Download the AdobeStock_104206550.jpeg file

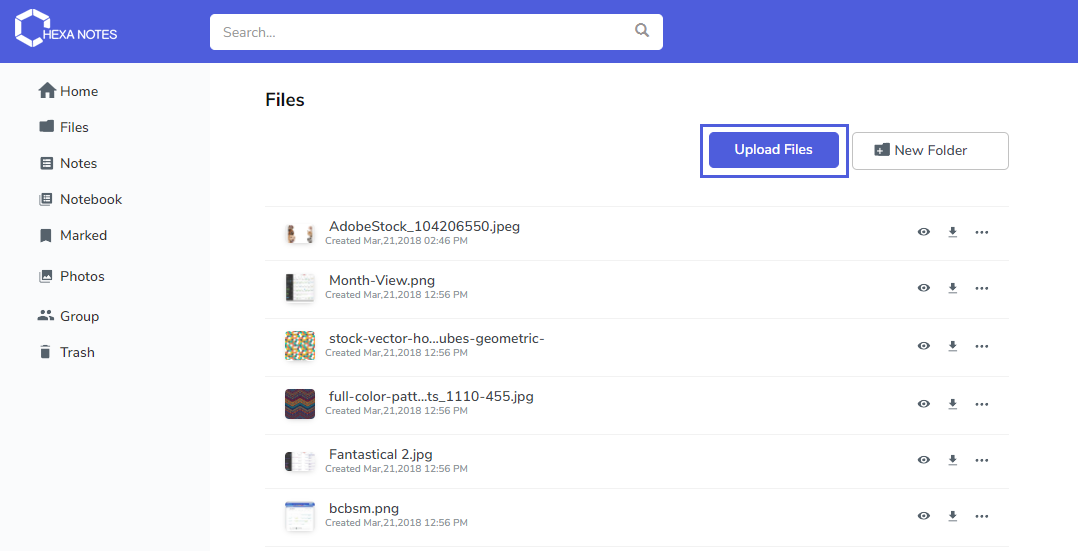point(952,232)
